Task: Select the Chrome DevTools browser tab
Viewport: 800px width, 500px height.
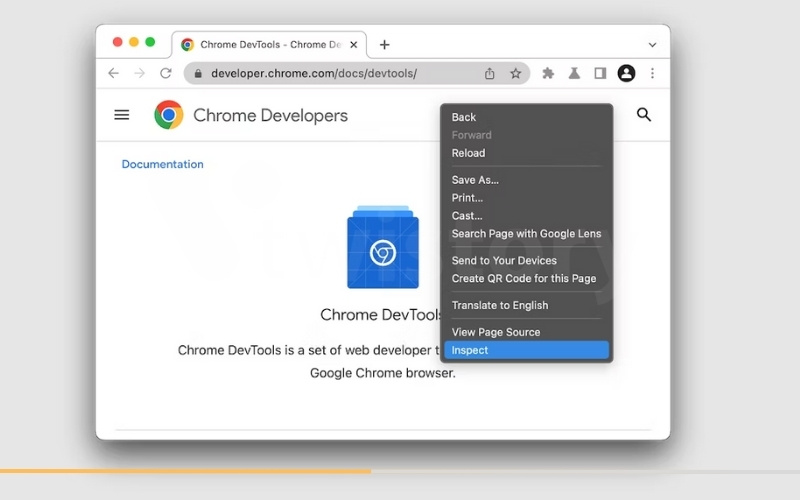Action: click(x=269, y=45)
